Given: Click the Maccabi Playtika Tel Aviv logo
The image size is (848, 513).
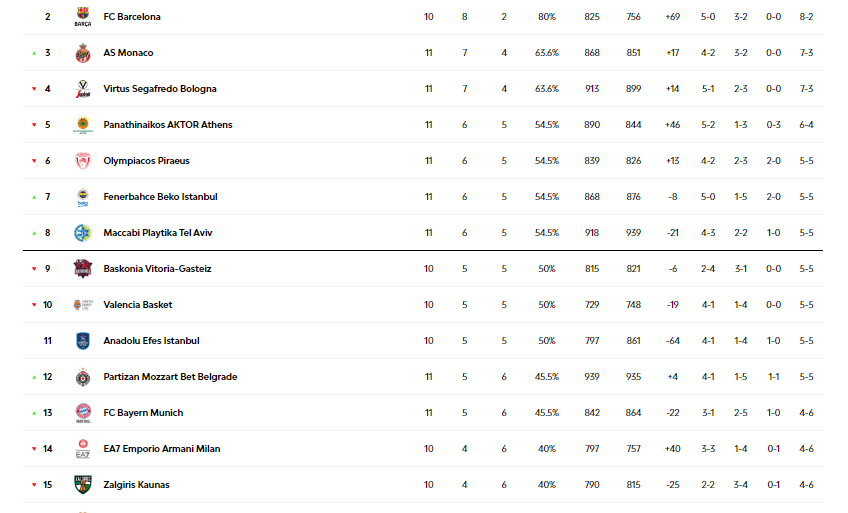Looking at the screenshot, I should click(x=83, y=233).
